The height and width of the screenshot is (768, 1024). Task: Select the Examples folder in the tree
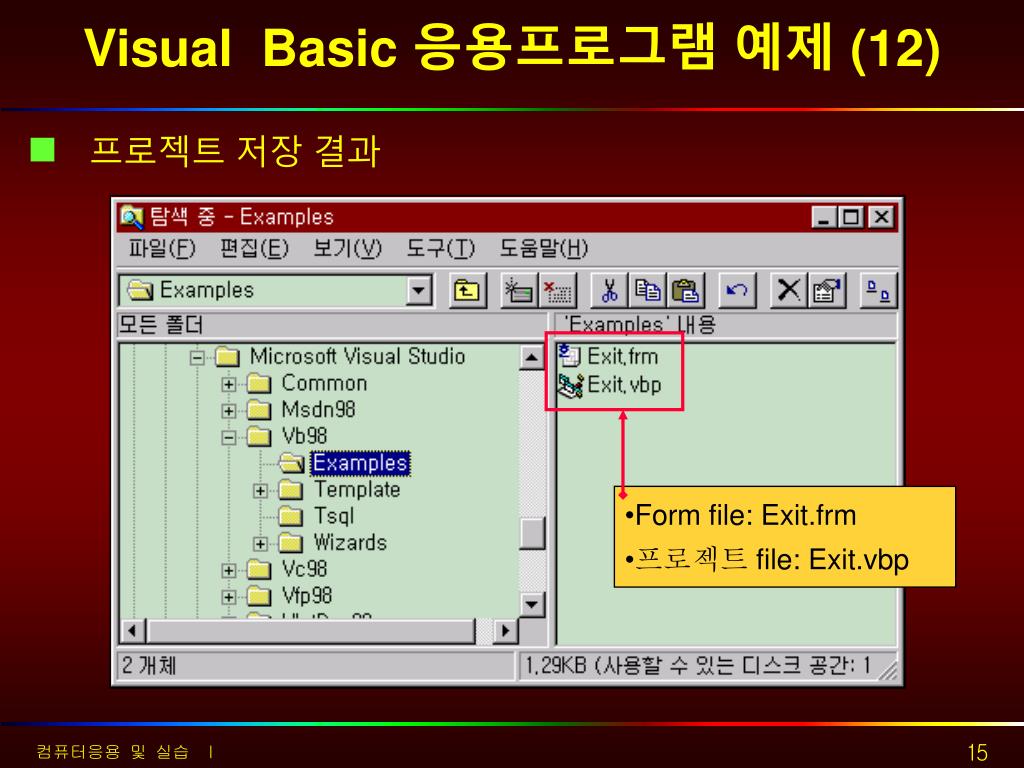coord(360,463)
